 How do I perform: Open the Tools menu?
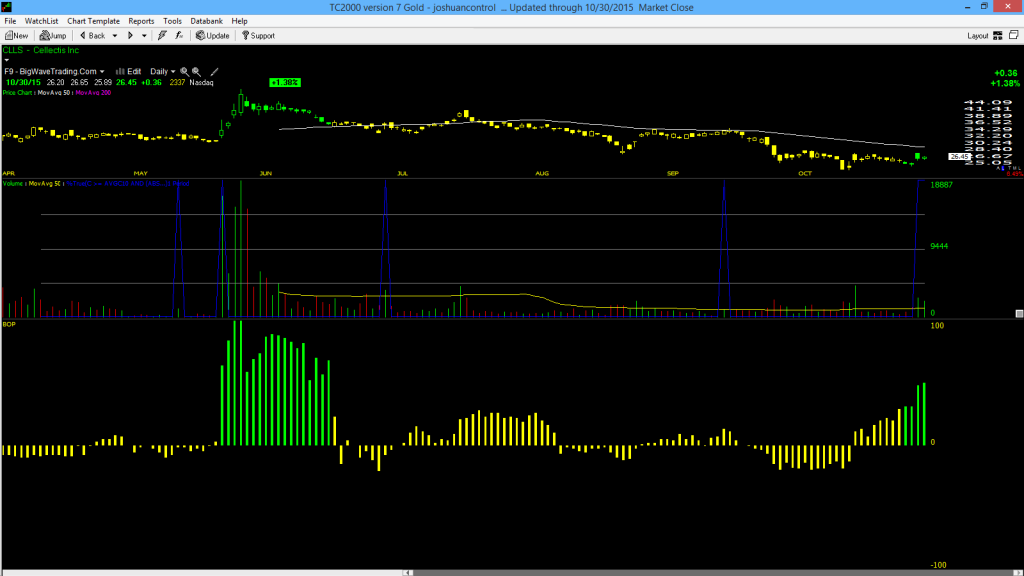coord(172,21)
